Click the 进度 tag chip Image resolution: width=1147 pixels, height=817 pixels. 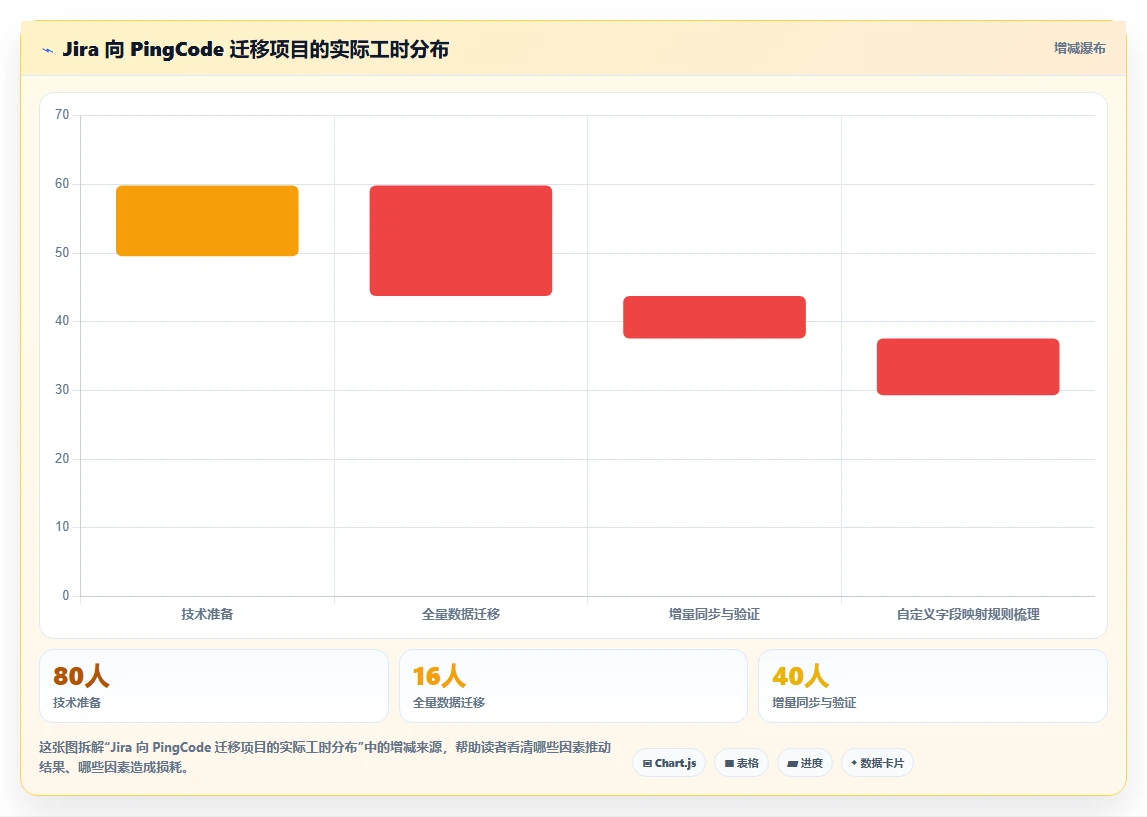click(805, 763)
